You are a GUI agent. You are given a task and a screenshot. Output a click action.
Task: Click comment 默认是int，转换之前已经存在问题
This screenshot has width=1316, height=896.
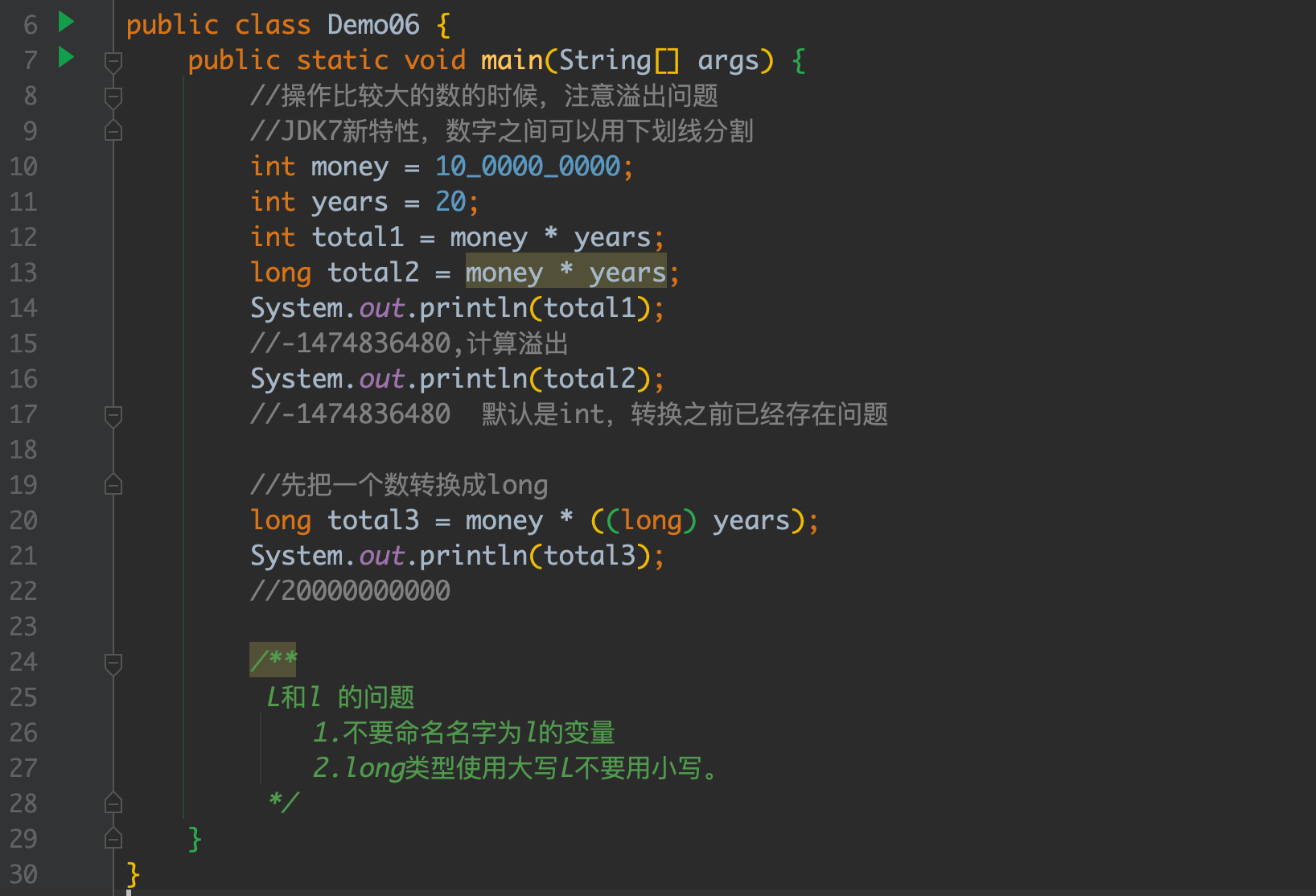[x=685, y=414]
